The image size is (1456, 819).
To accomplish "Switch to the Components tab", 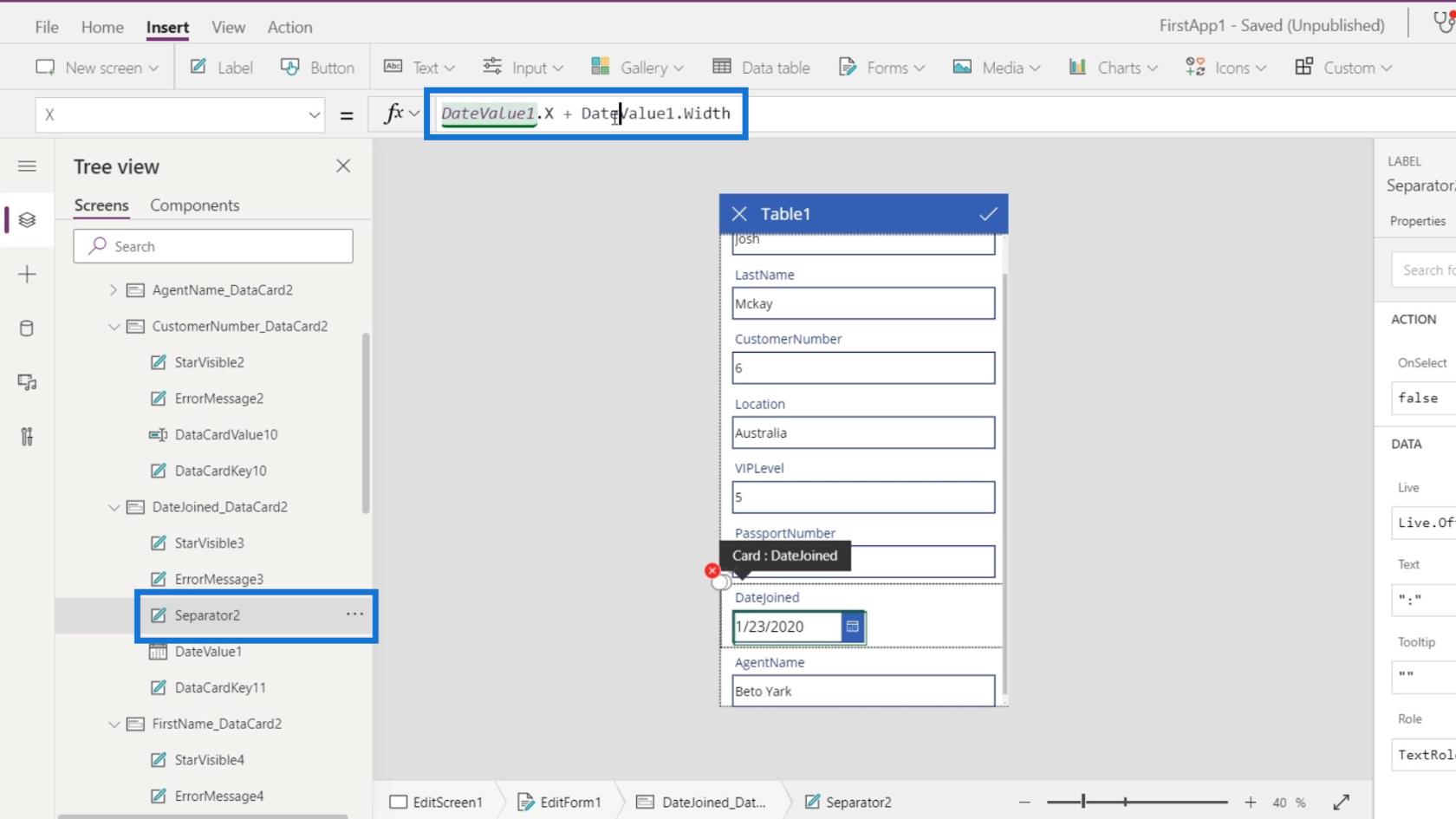I will tap(195, 205).
